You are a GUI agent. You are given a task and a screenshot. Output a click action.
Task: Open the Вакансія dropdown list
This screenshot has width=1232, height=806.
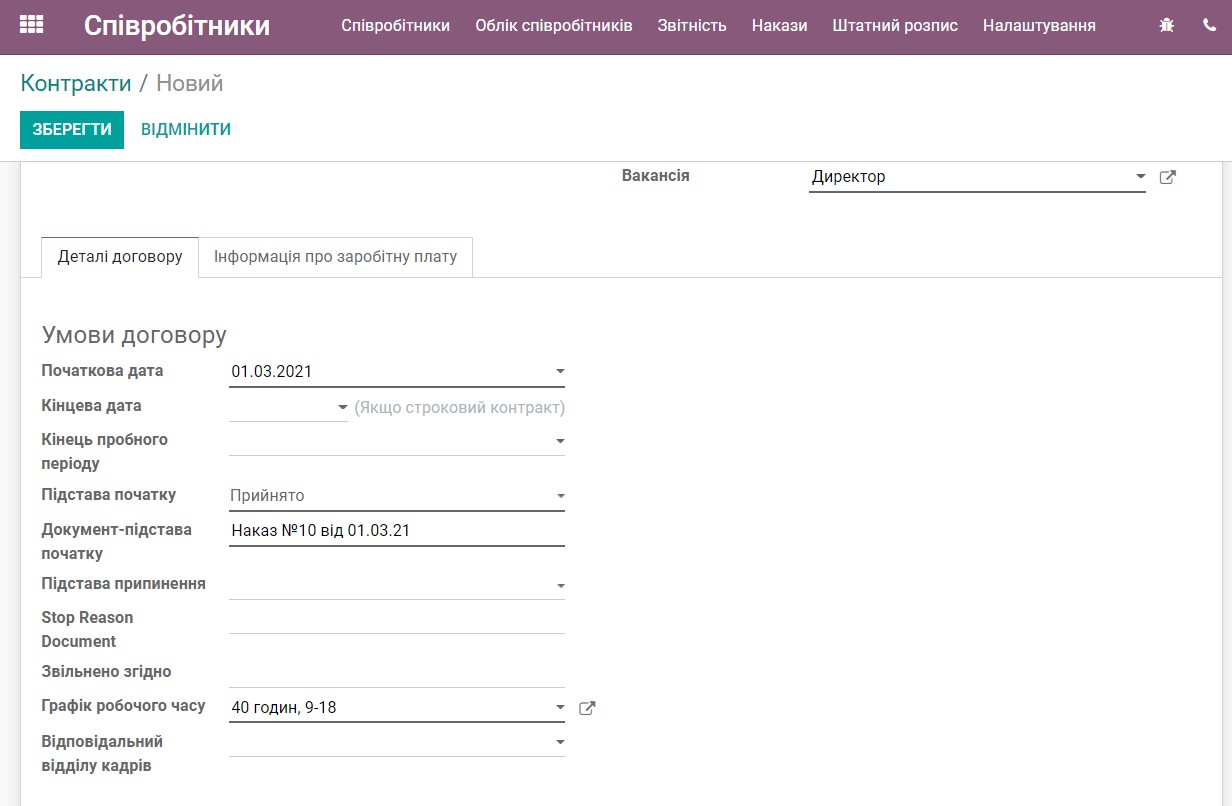coord(1140,176)
